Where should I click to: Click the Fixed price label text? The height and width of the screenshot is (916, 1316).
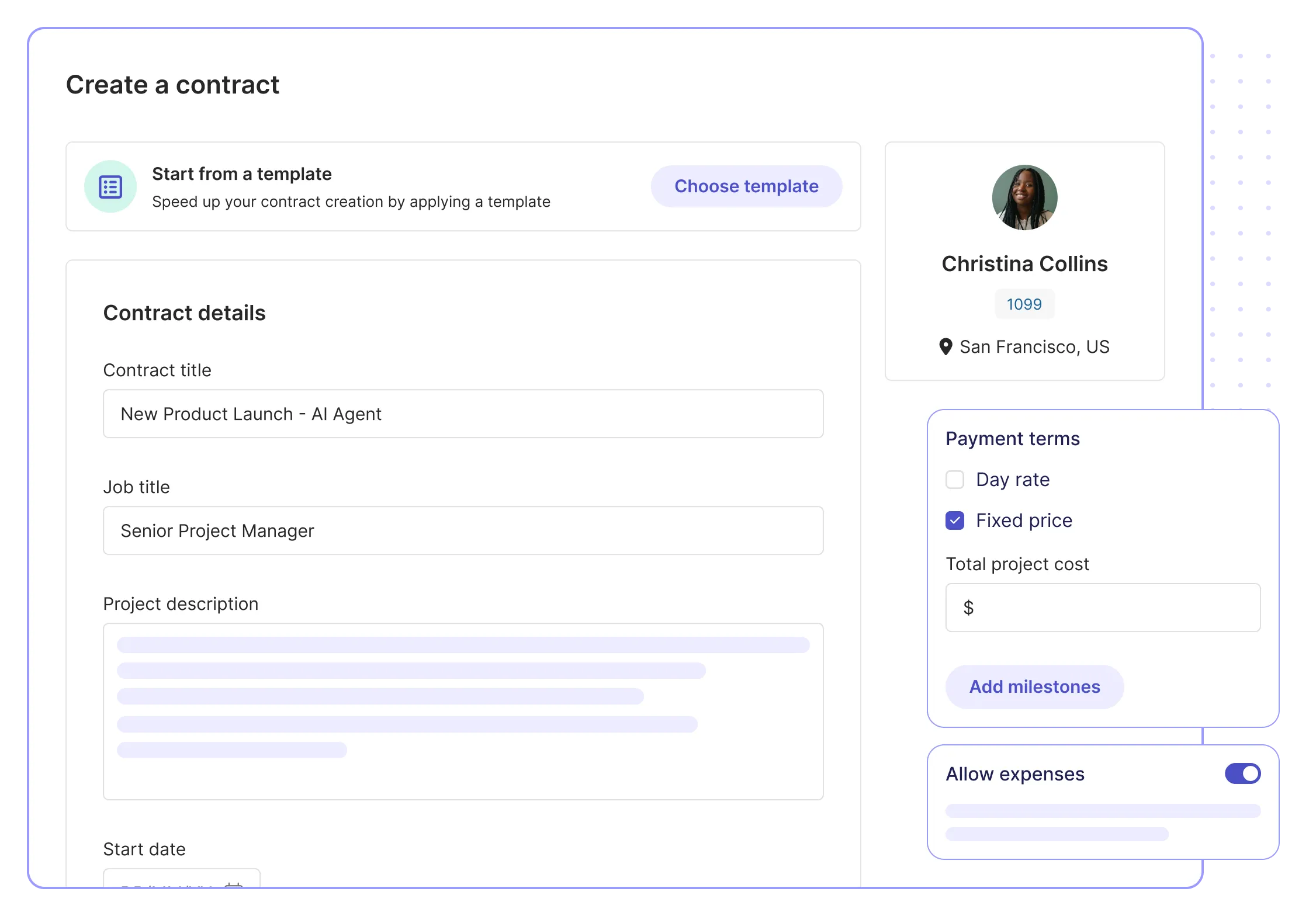[x=1024, y=521]
